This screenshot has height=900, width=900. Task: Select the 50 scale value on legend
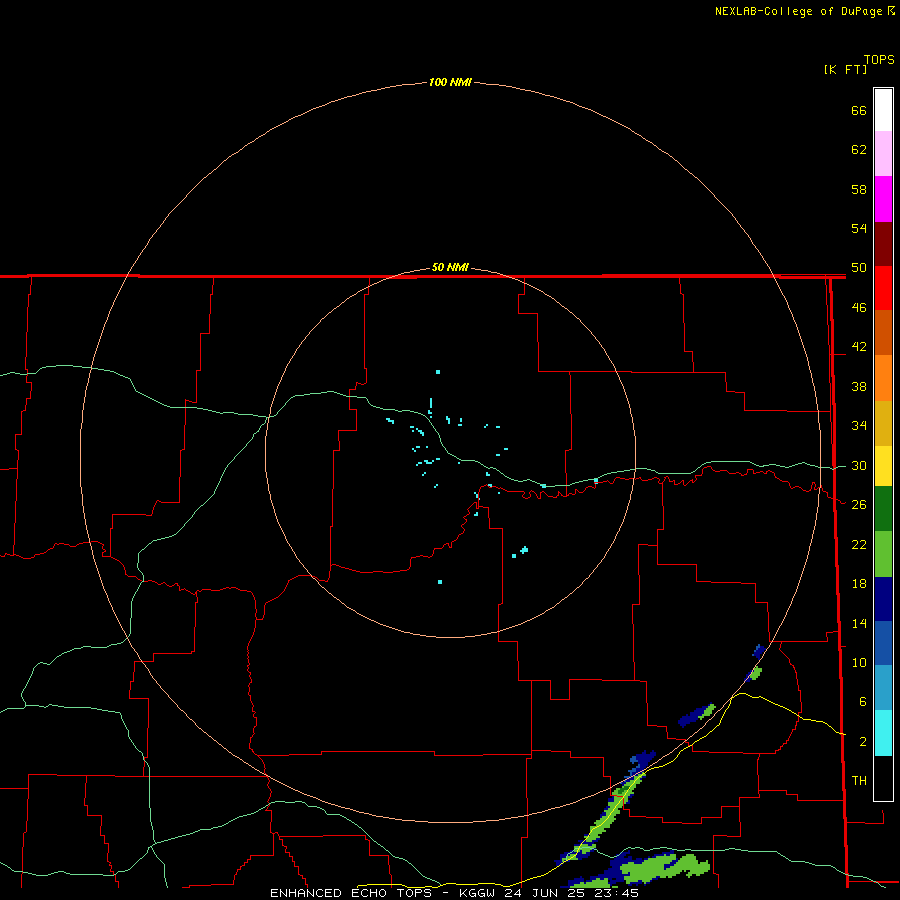(859, 268)
